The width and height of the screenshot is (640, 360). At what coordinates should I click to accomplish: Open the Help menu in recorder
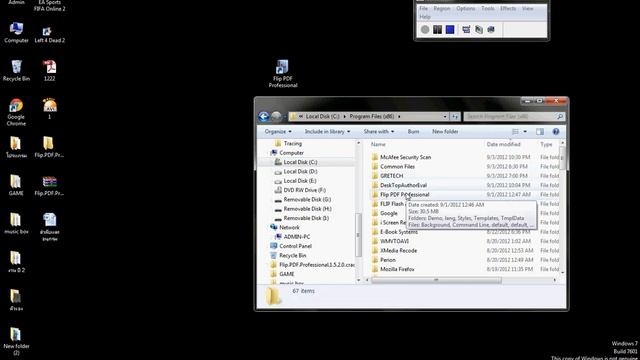pos(425,17)
